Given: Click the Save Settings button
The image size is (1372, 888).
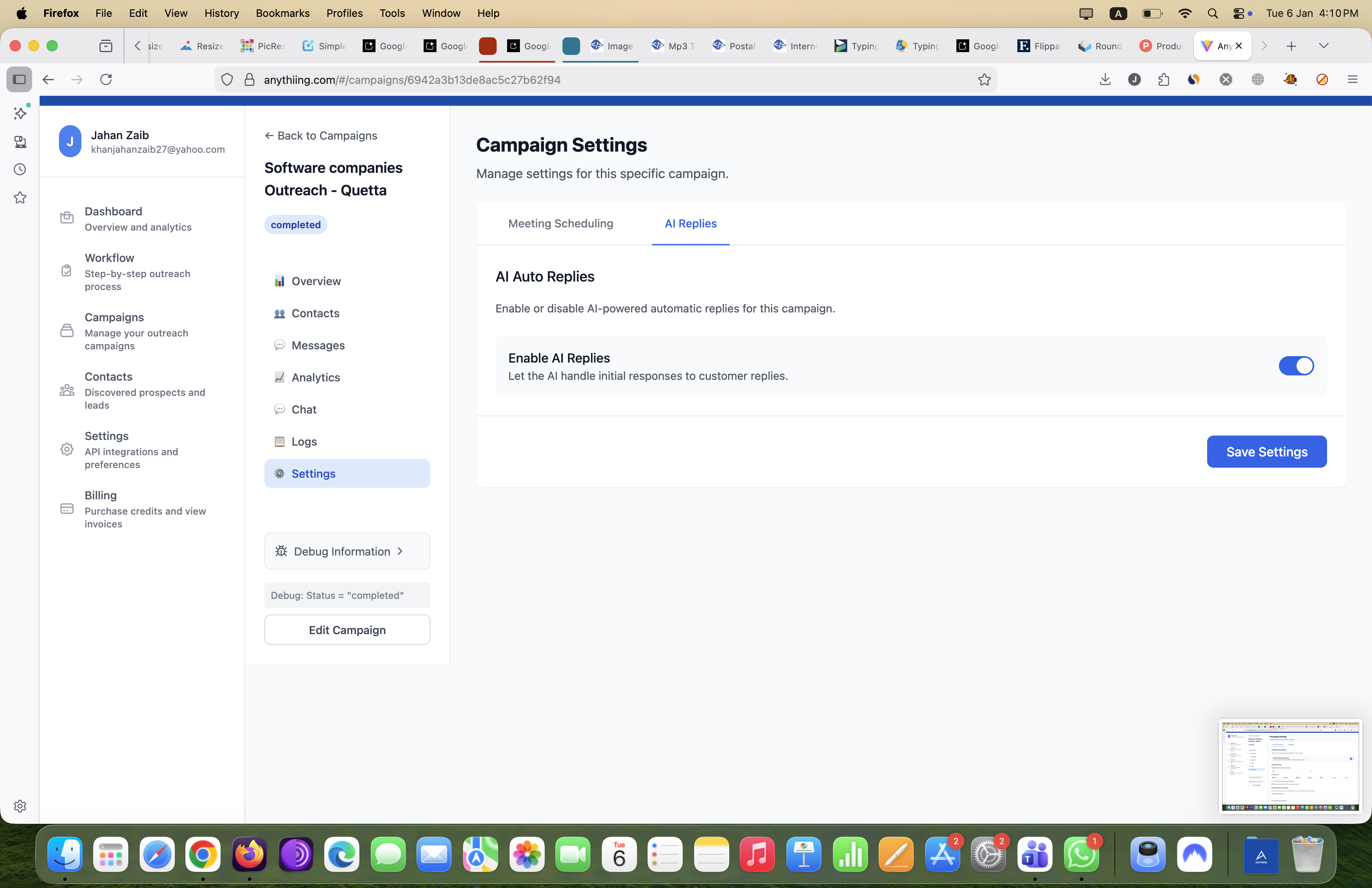Looking at the screenshot, I should coord(1266,451).
